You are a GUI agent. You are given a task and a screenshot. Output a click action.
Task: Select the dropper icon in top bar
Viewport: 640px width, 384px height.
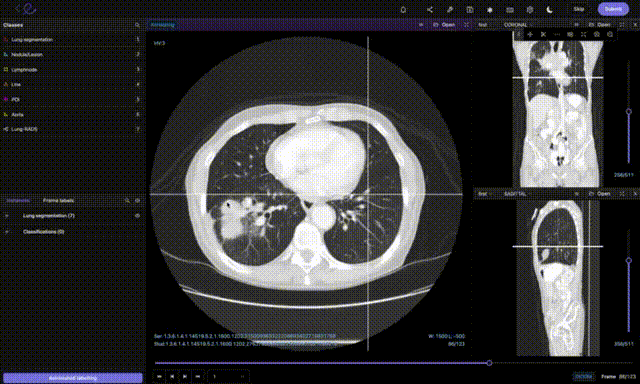(x=450, y=9)
